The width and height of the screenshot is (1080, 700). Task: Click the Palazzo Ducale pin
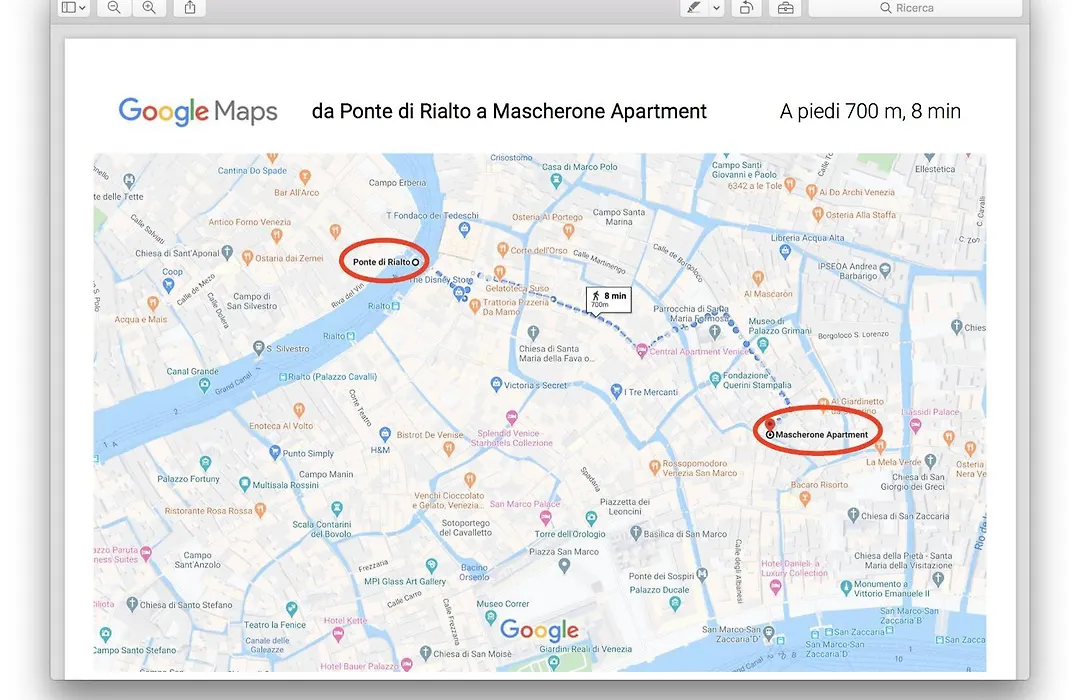click(x=675, y=604)
